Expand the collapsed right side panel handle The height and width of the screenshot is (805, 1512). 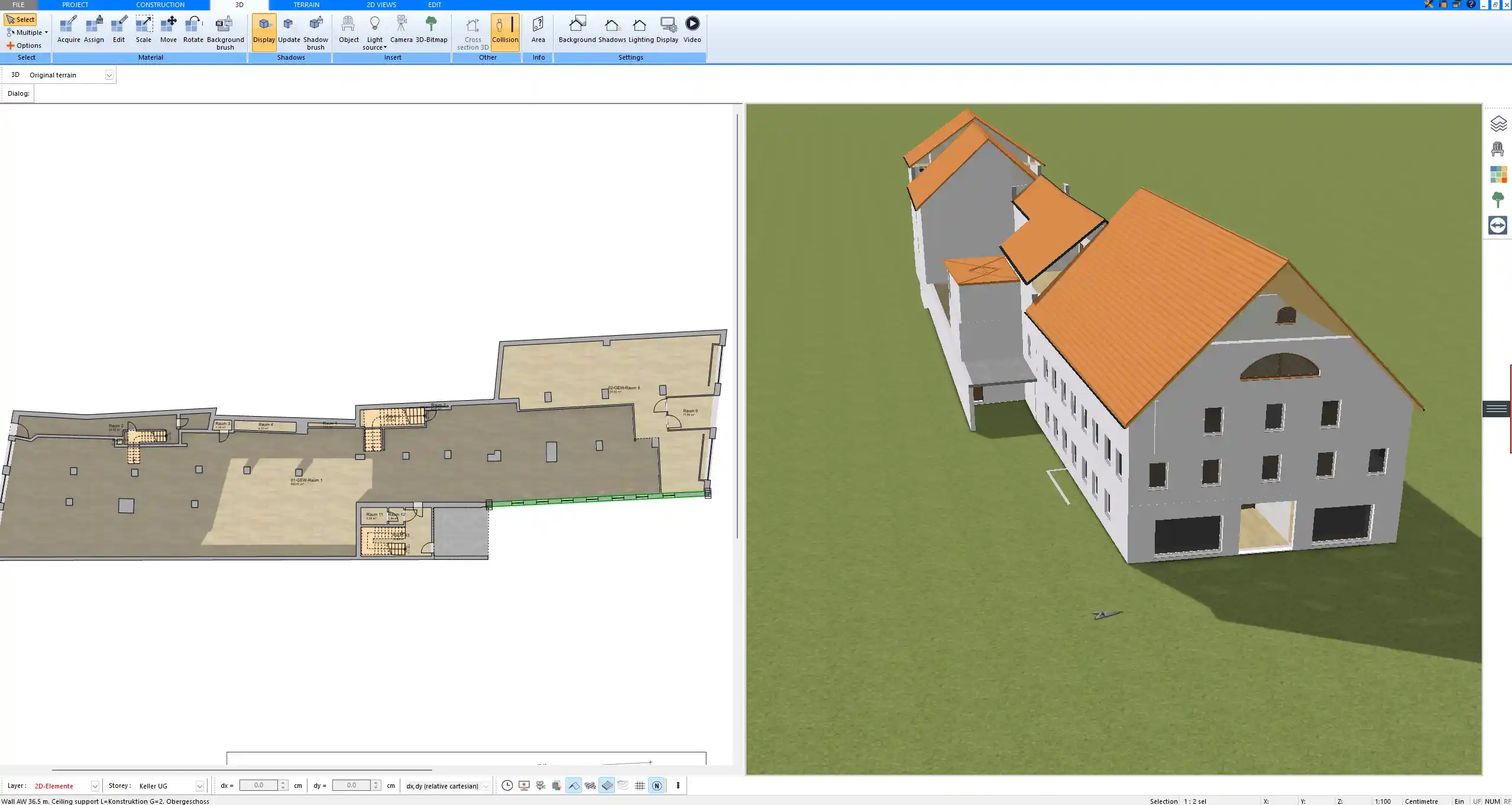tap(1497, 408)
